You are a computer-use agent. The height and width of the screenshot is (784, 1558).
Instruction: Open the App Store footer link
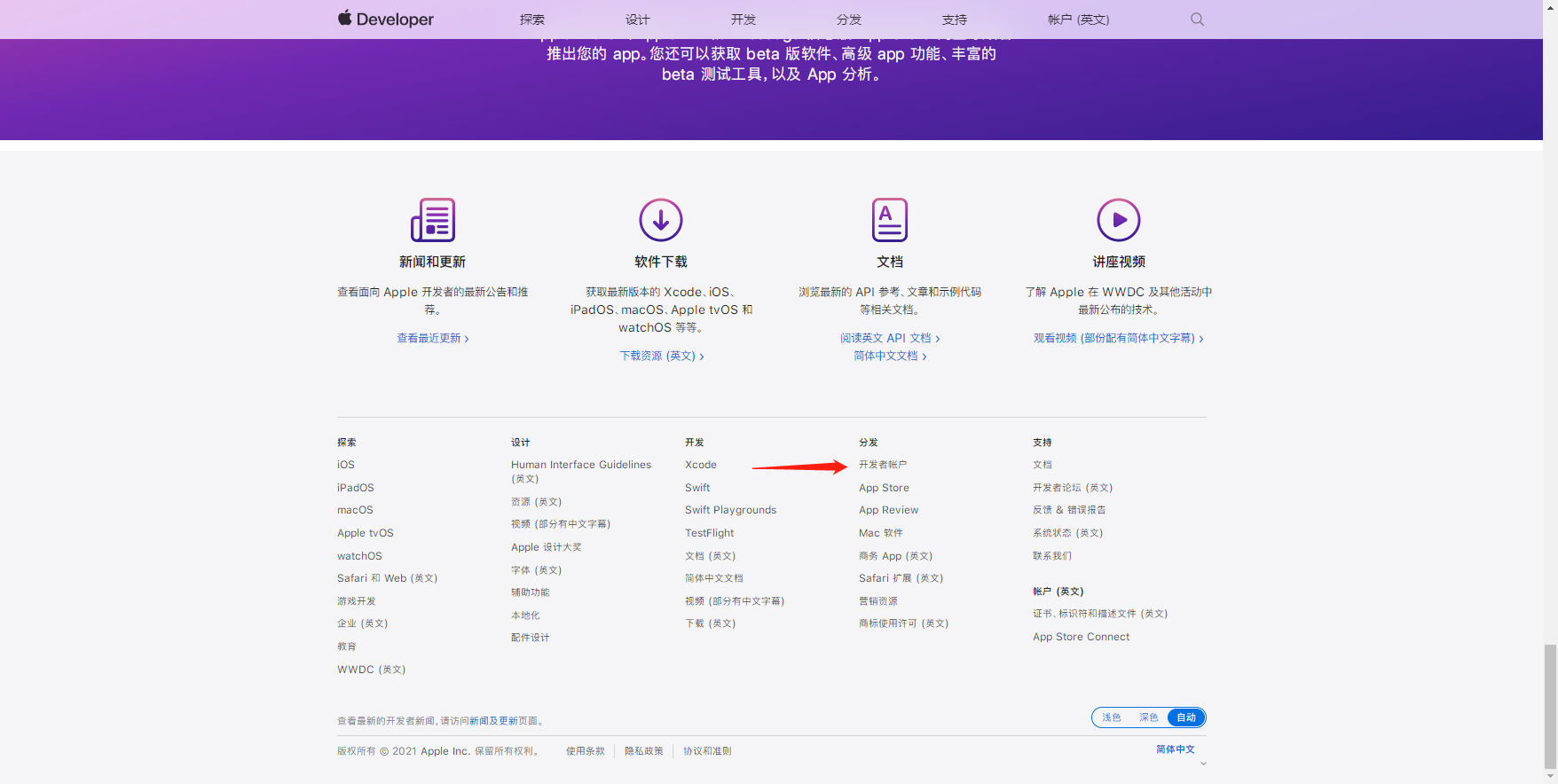pos(884,488)
